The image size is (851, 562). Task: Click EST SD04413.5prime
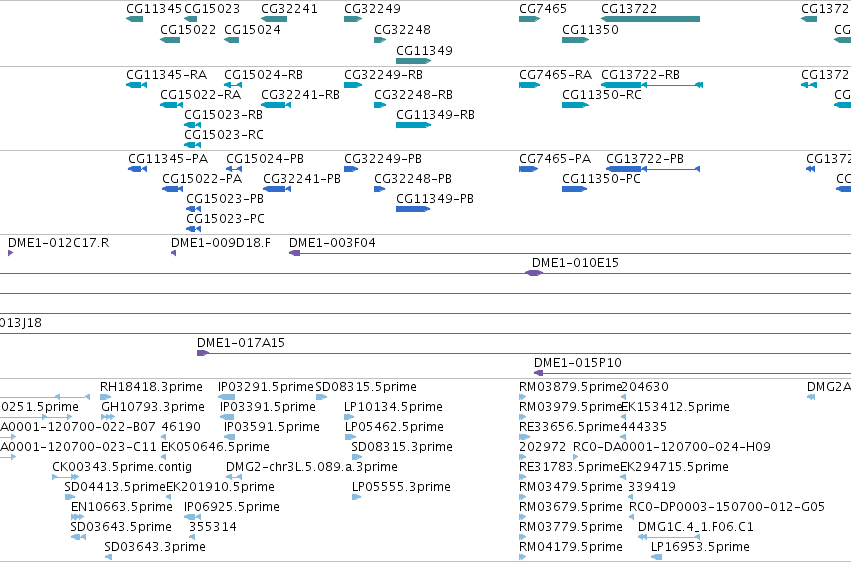(115, 487)
